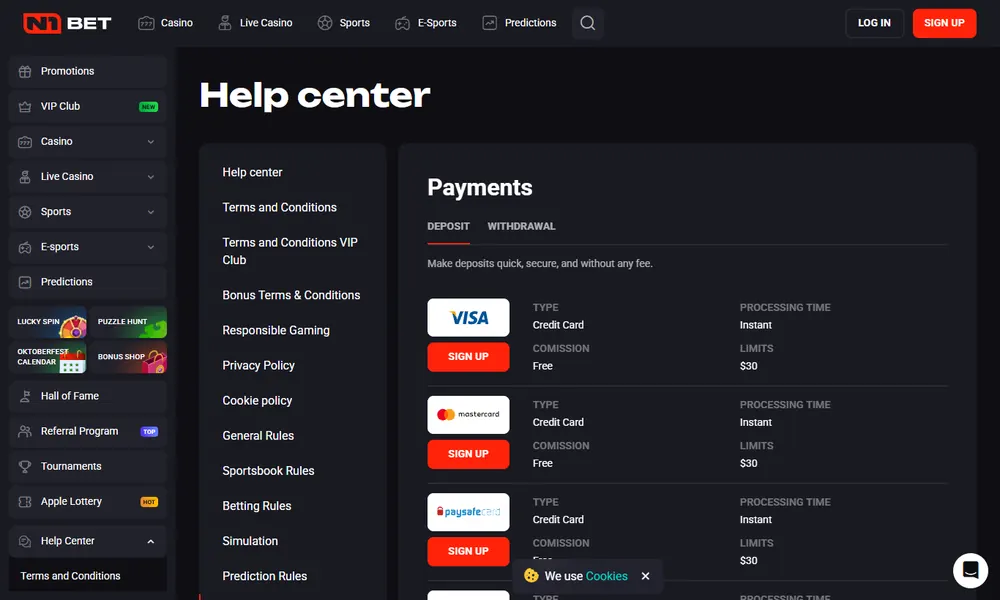The width and height of the screenshot is (1000, 600).
Task: Open General Rules page
Action: tap(258, 435)
